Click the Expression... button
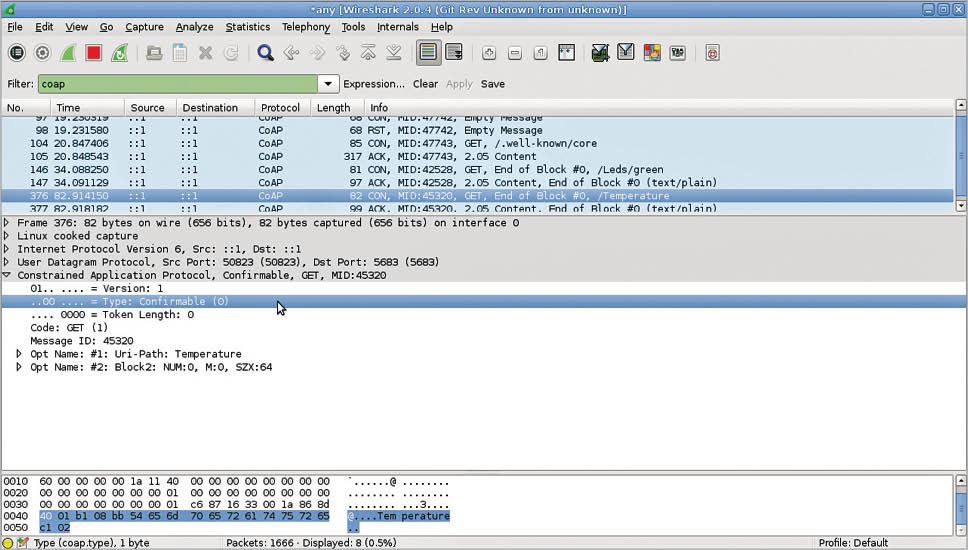This screenshot has width=968, height=550. pos(373,84)
